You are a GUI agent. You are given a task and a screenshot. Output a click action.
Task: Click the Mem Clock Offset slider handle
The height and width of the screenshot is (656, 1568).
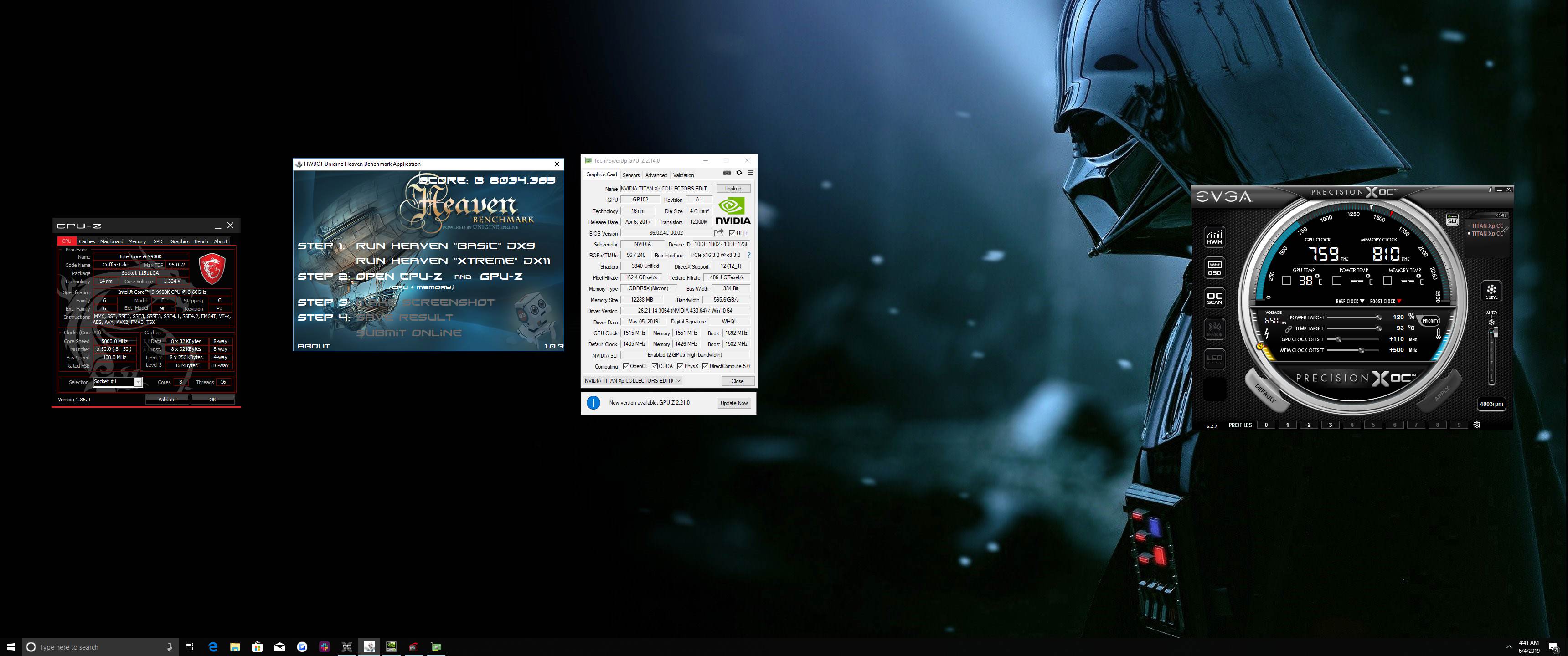[1361, 350]
